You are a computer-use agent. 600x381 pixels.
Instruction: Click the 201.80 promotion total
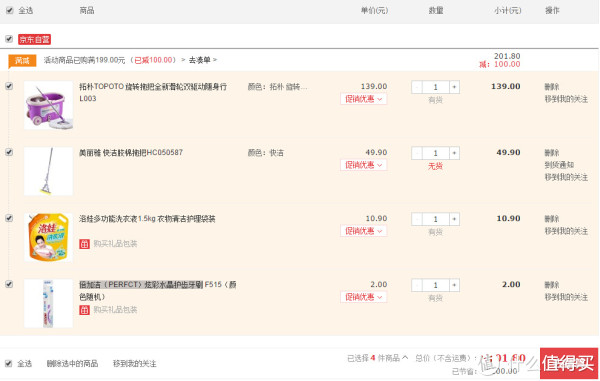tap(507, 56)
